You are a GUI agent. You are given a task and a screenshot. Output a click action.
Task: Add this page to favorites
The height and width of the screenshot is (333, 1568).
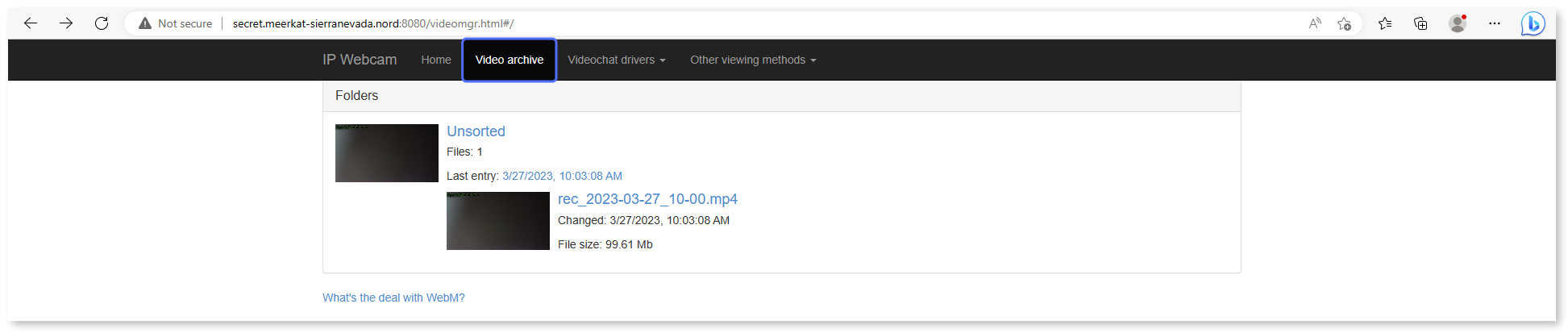tap(1344, 23)
